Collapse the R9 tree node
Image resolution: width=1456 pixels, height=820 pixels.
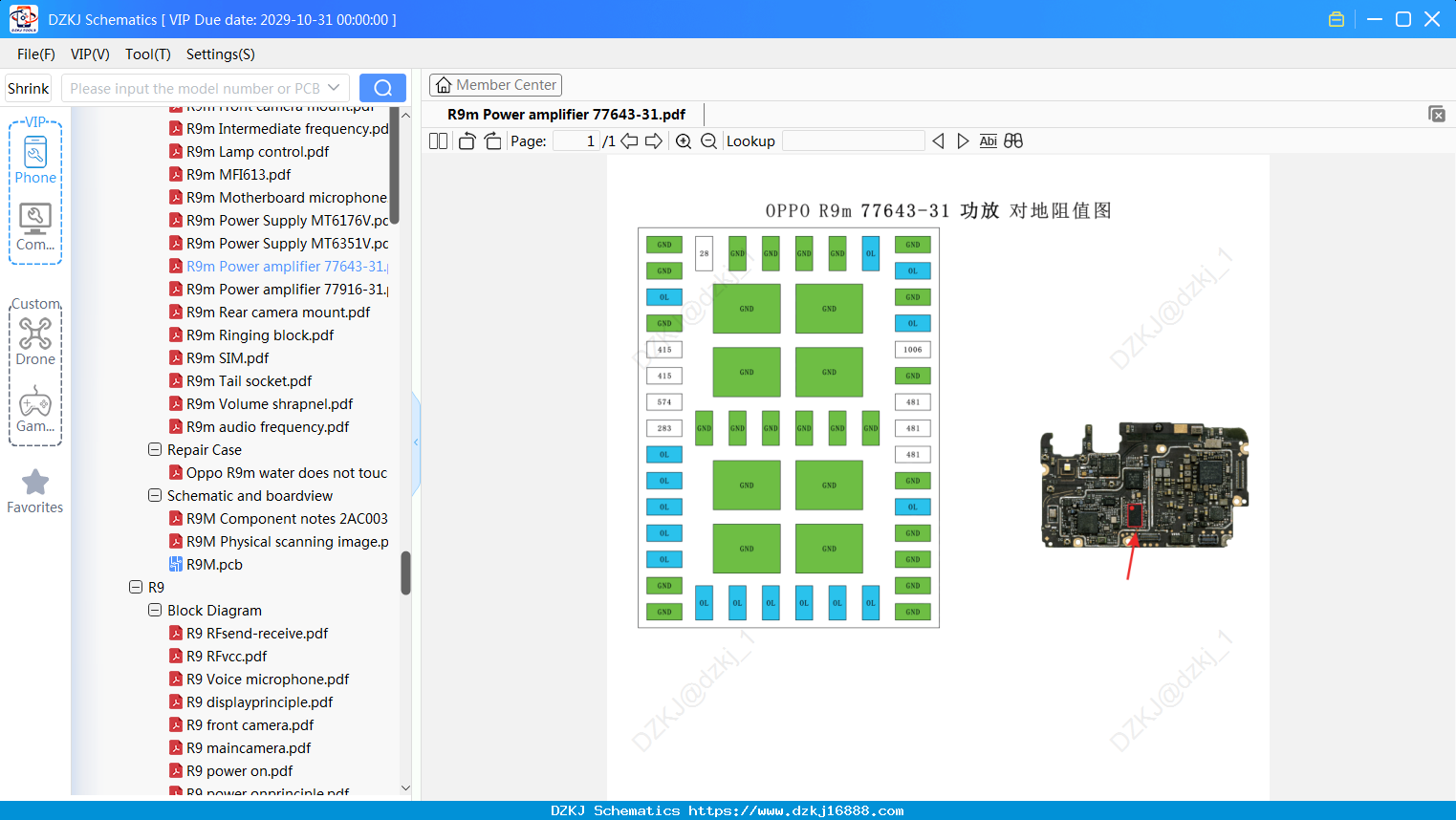click(136, 587)
